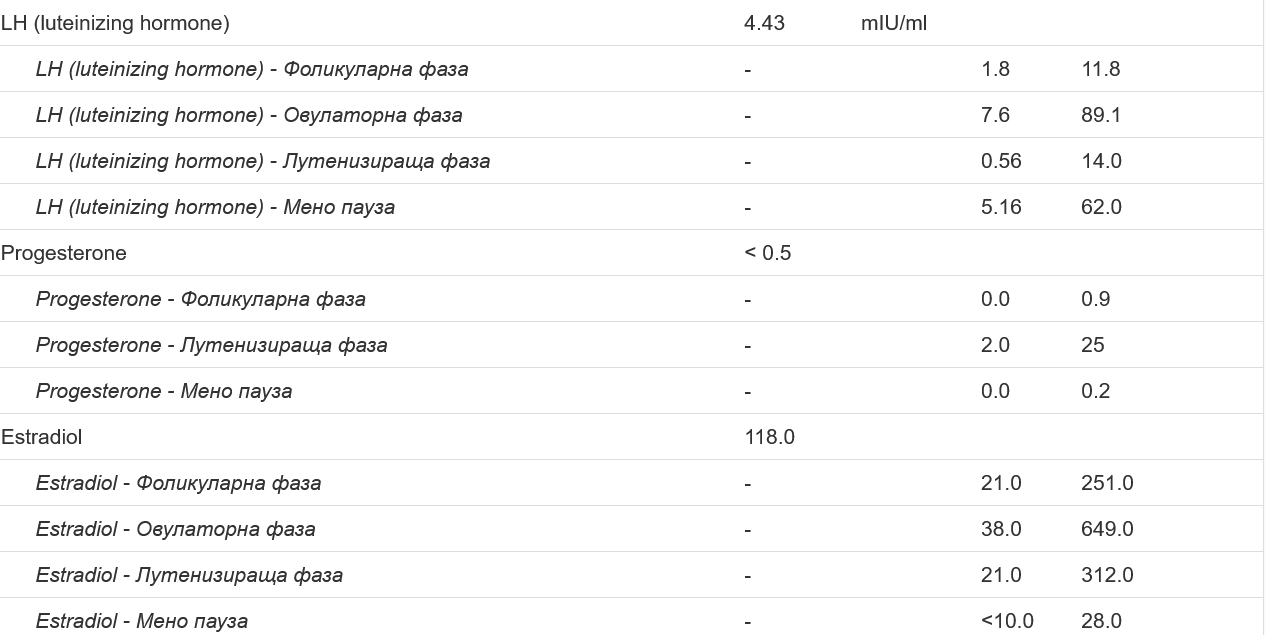Select the LH result value 4.43
The width and height of the screenshot is (1266, 635).
(x=764, y=23)
